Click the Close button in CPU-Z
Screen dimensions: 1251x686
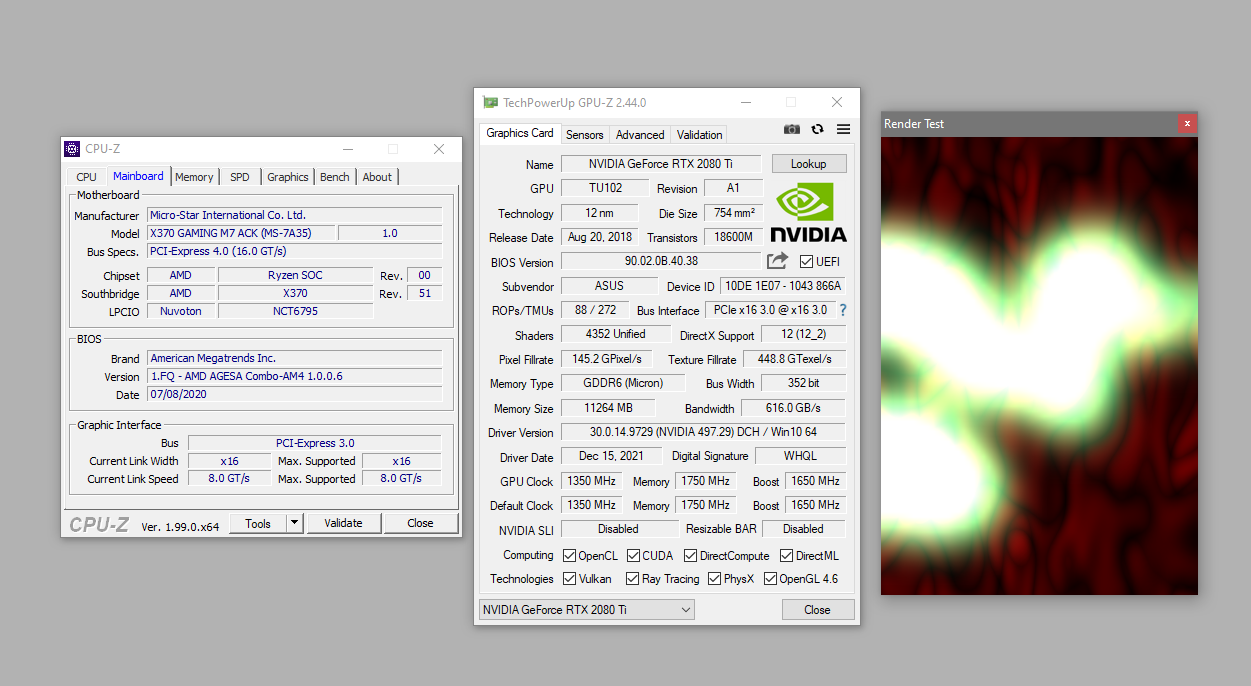(x=420, y=523)
